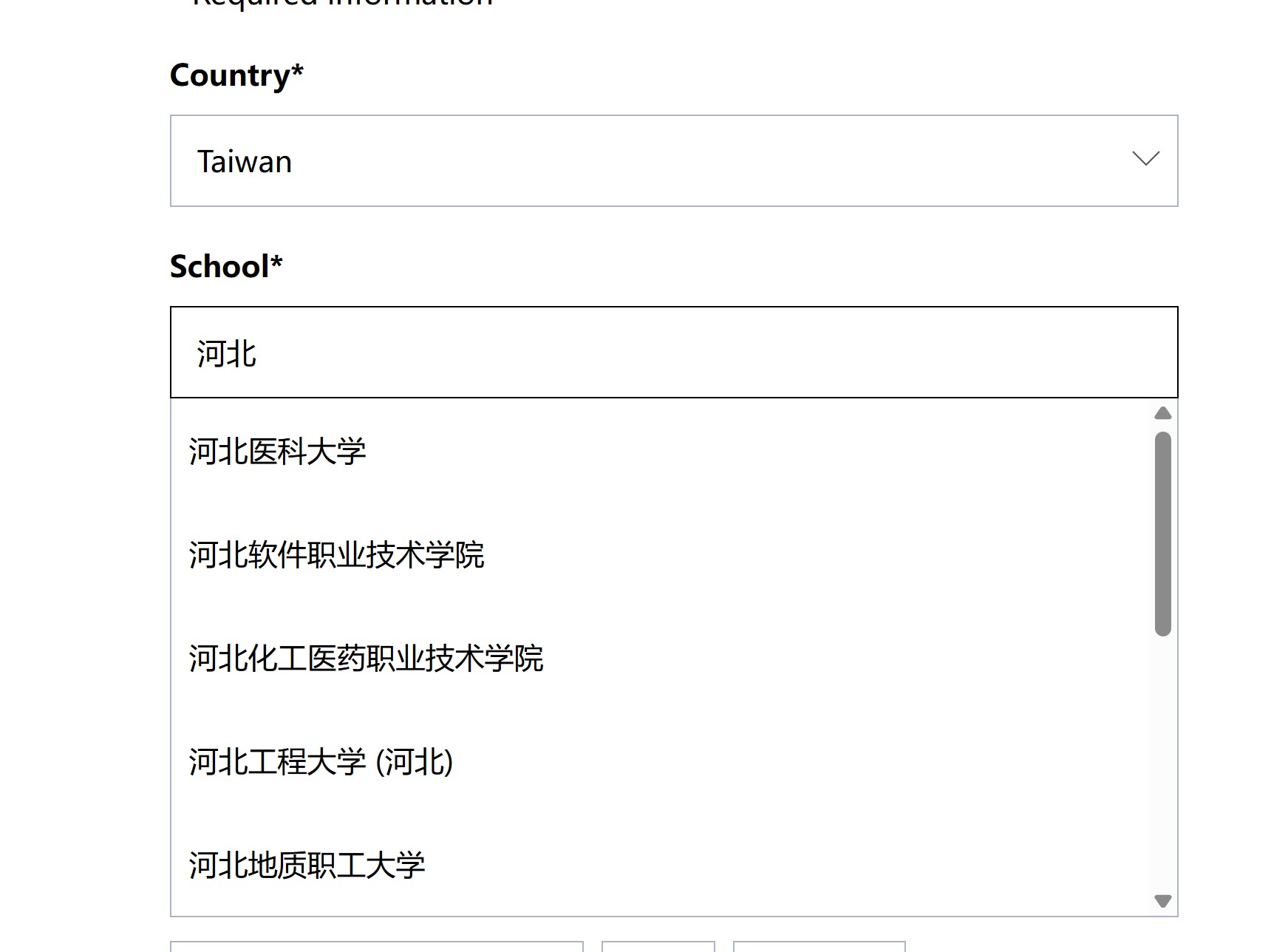1288x952 pixels.
Task: Choose 河北地质职工大学 from the list
Action: click(307, 866)
